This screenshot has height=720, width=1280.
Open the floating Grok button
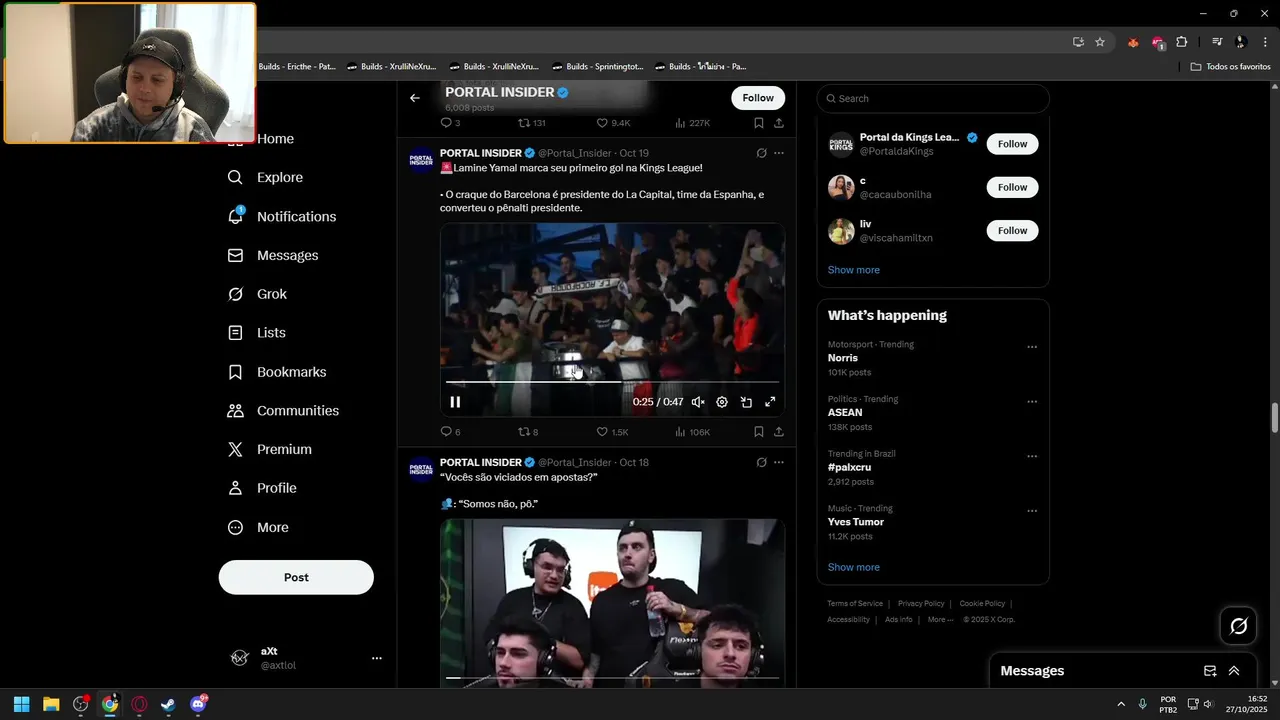tap(1238, 626)
